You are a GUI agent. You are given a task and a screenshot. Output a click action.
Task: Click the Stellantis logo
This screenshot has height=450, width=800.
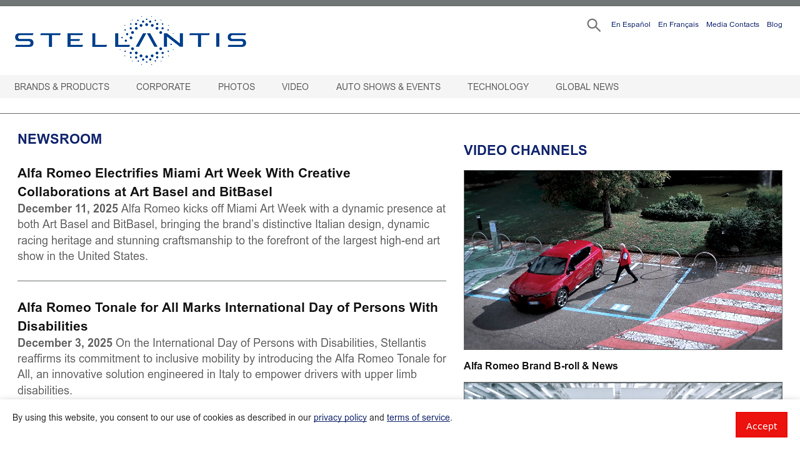131,40
